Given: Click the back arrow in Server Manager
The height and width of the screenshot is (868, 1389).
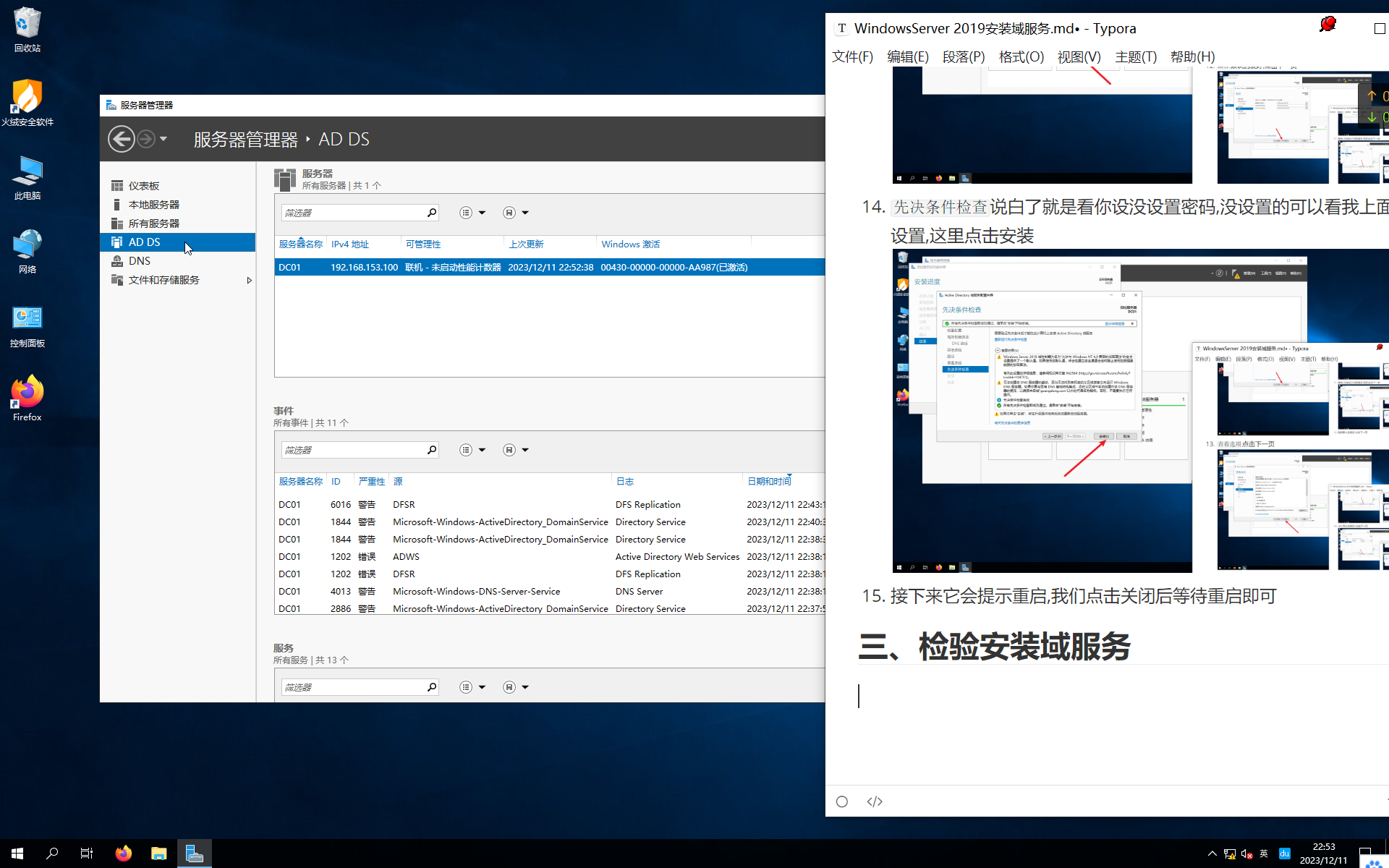Looking at the screenshot, I should (x=122, y=139).
